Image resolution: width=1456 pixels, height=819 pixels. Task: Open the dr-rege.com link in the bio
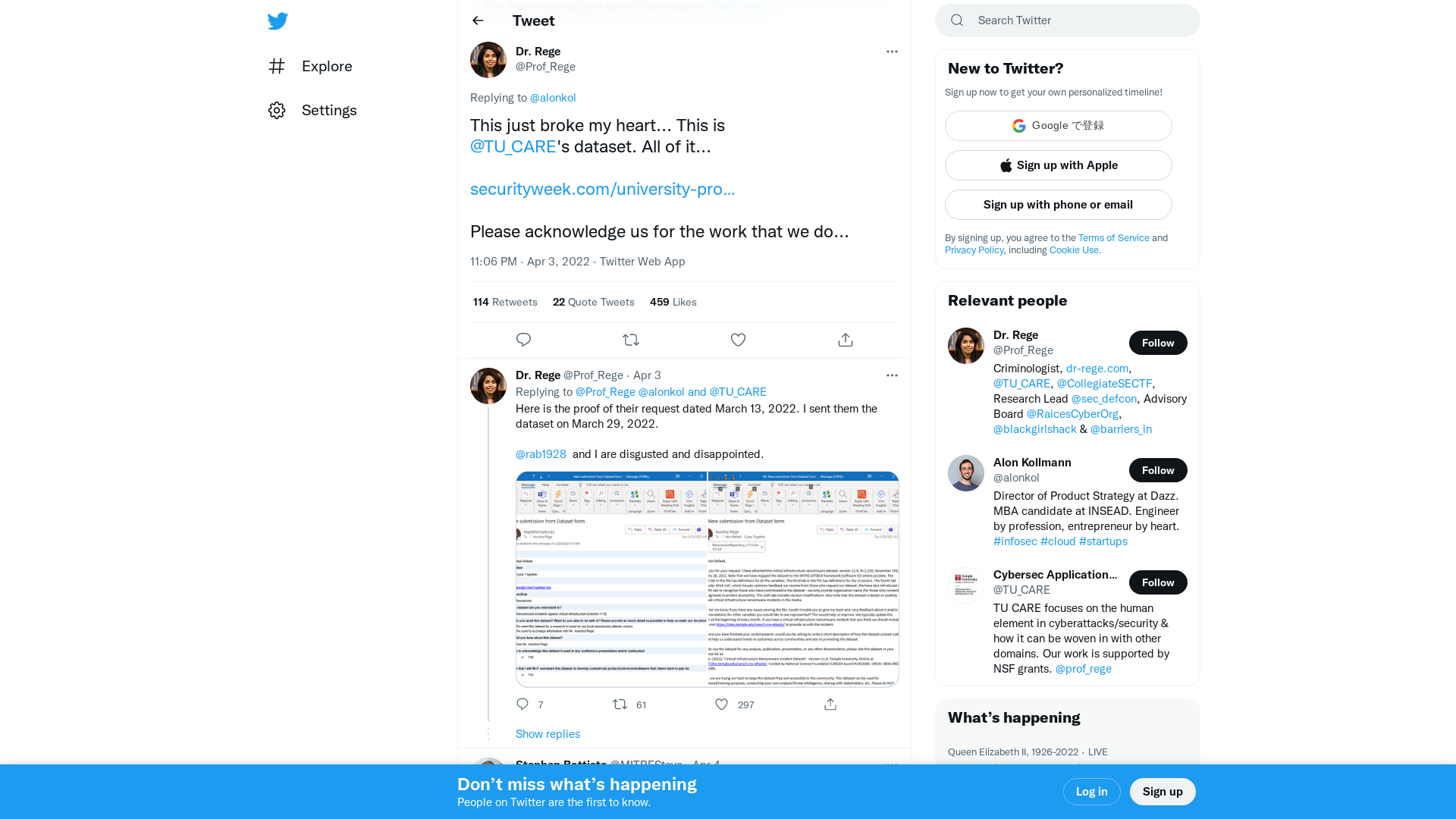pyautogui.click(x=1097, y=369)
